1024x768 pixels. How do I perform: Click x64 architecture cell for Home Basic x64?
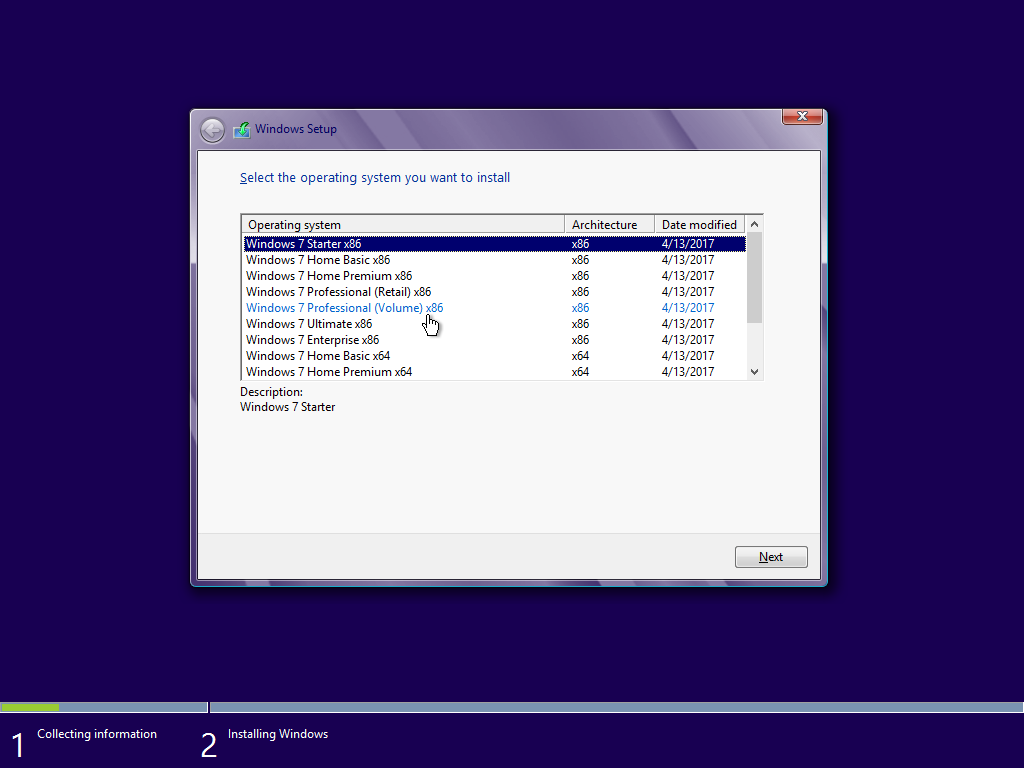click(580, 356)
